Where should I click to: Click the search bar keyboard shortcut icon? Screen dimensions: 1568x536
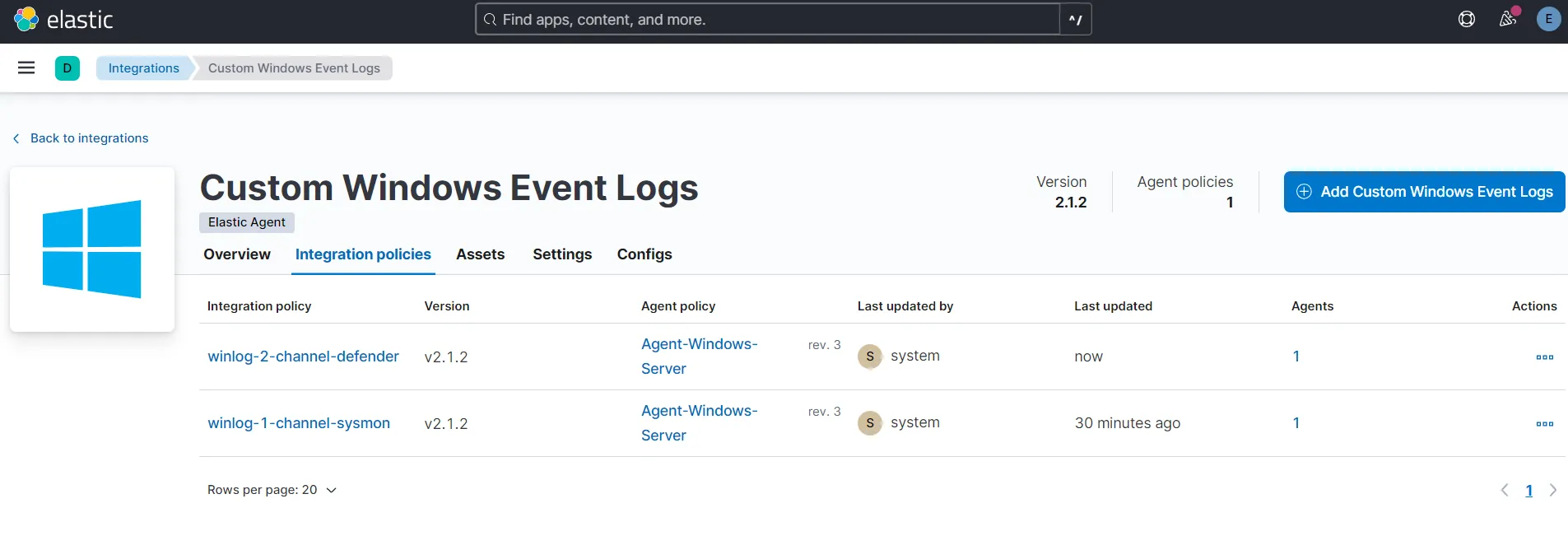pos(1076,19)
